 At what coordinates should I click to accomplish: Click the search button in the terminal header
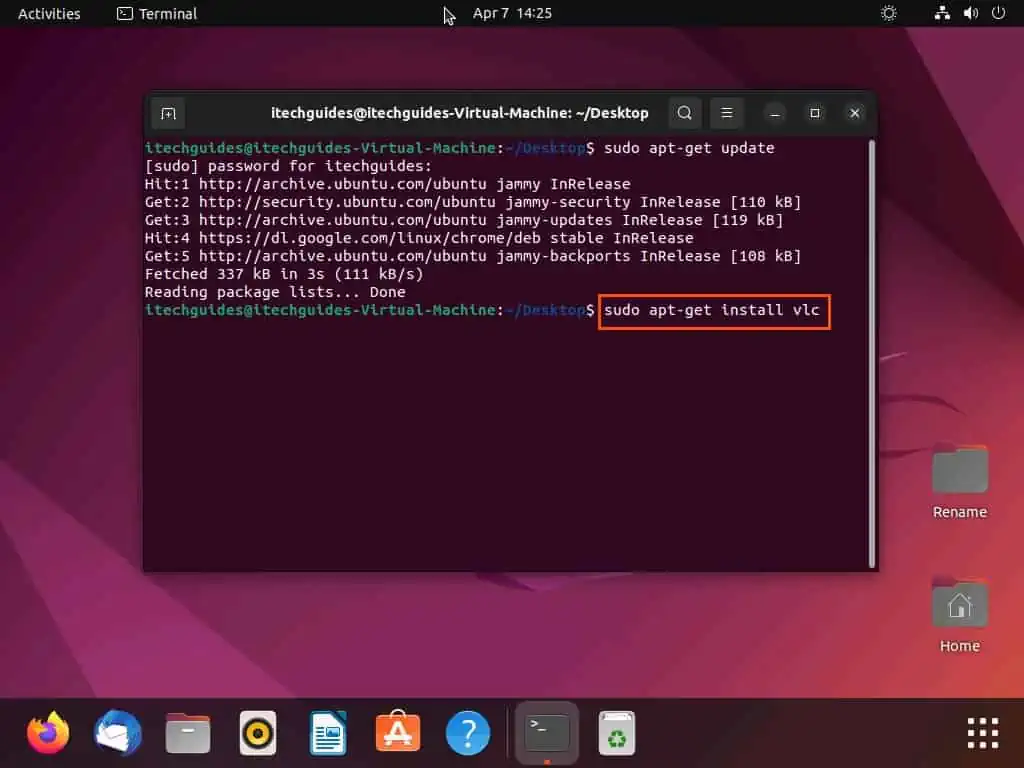point(684,113)
